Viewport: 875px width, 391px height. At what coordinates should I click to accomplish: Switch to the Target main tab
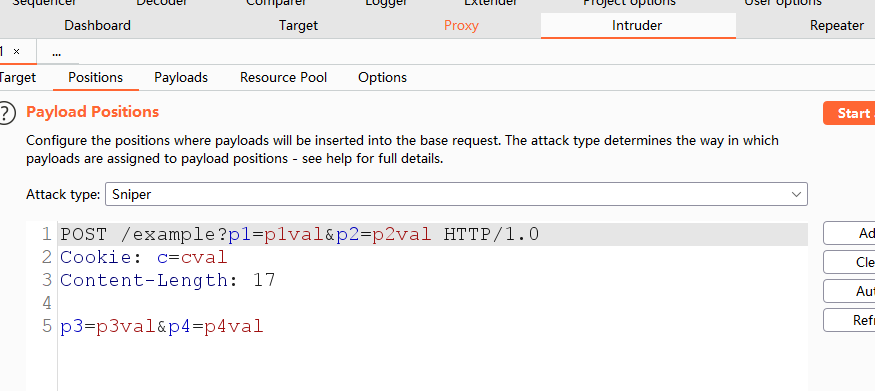tap(299, 26)
